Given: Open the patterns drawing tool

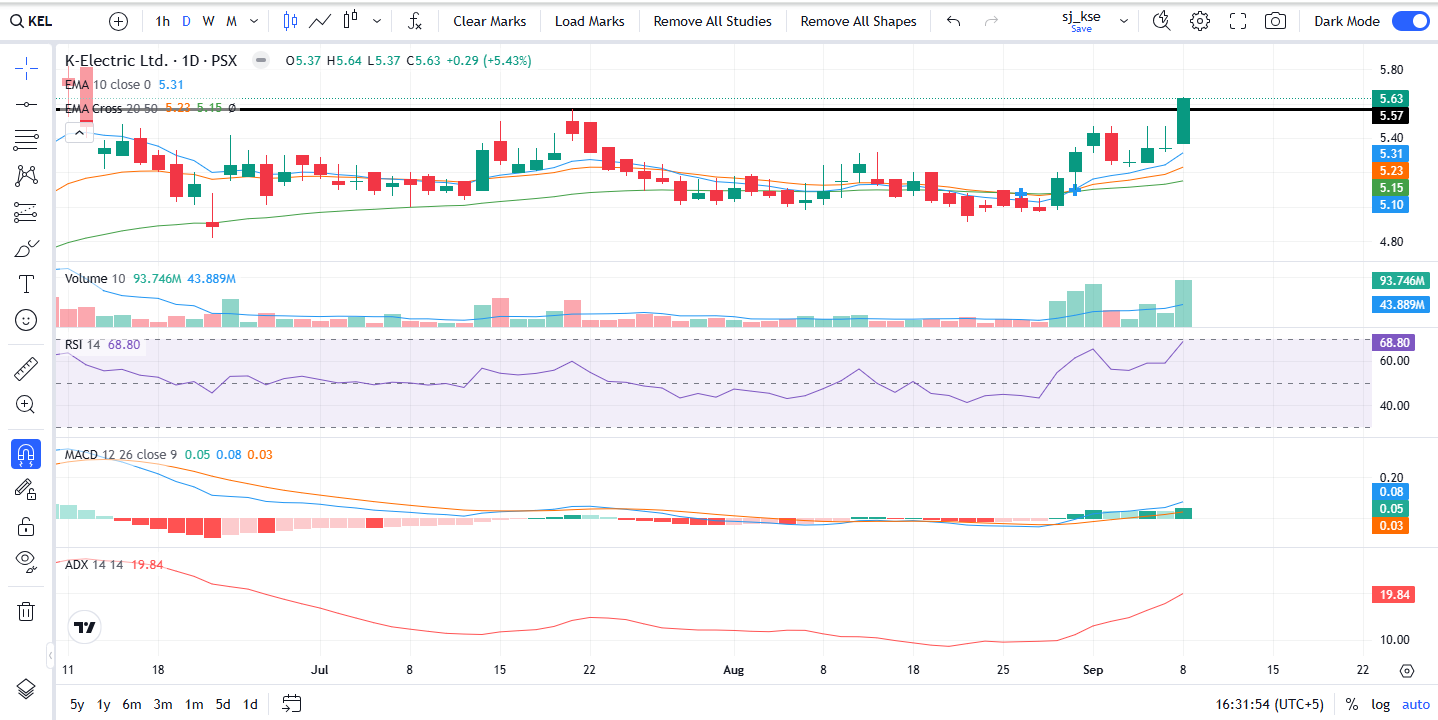Looking at the screenshot, I should pyautogui.click(x=26, y=176).
